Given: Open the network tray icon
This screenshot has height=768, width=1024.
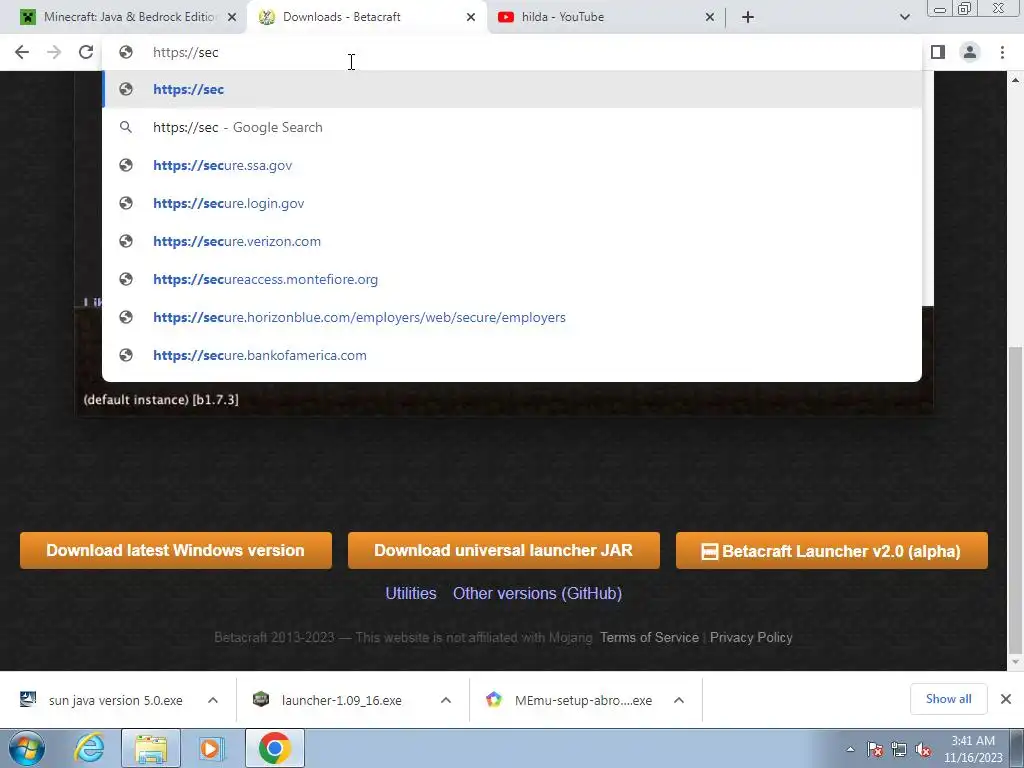Looking at the screenshot, I should [x=899, y=749].
